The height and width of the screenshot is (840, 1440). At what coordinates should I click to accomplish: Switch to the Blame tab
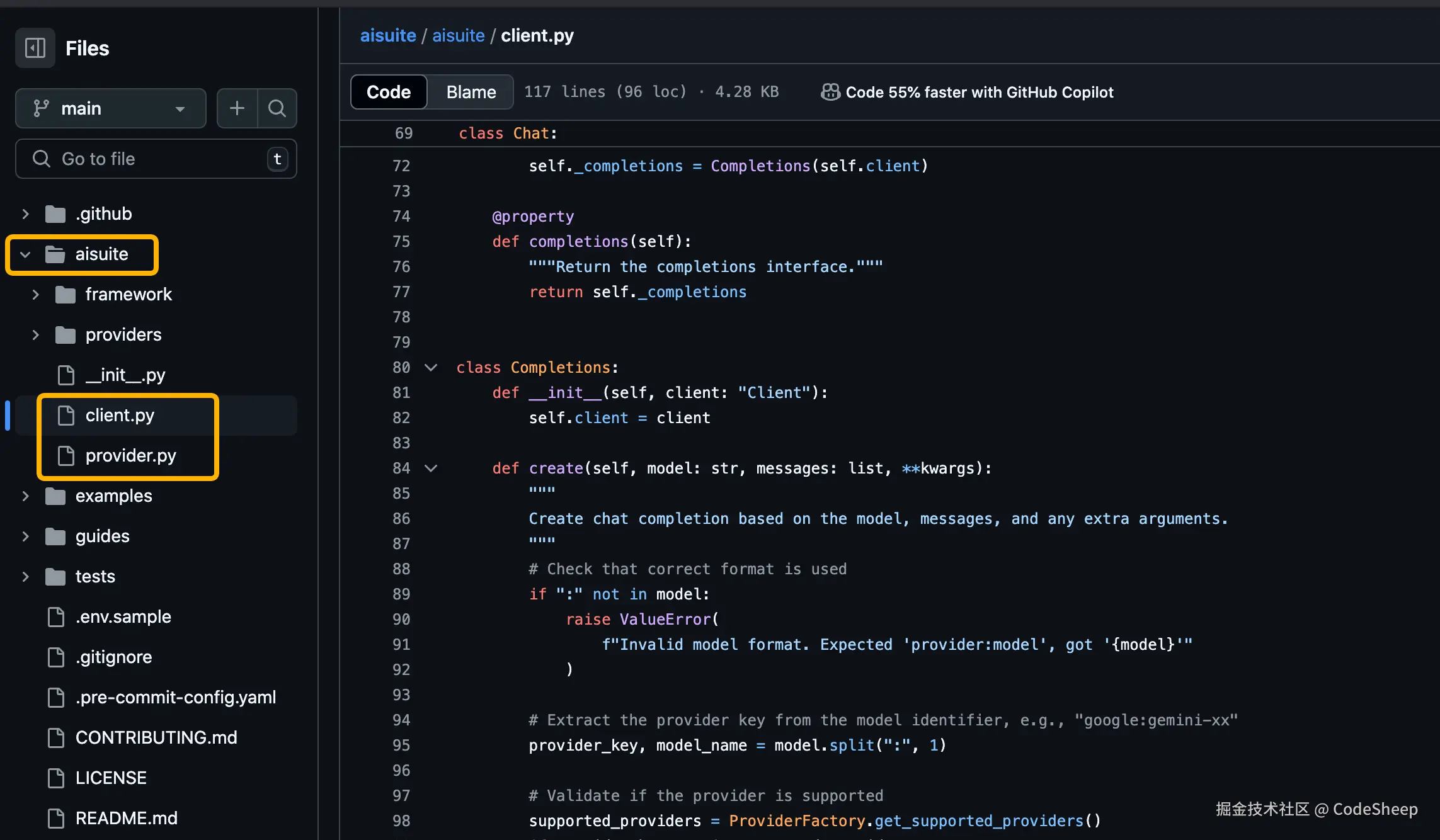471,92
